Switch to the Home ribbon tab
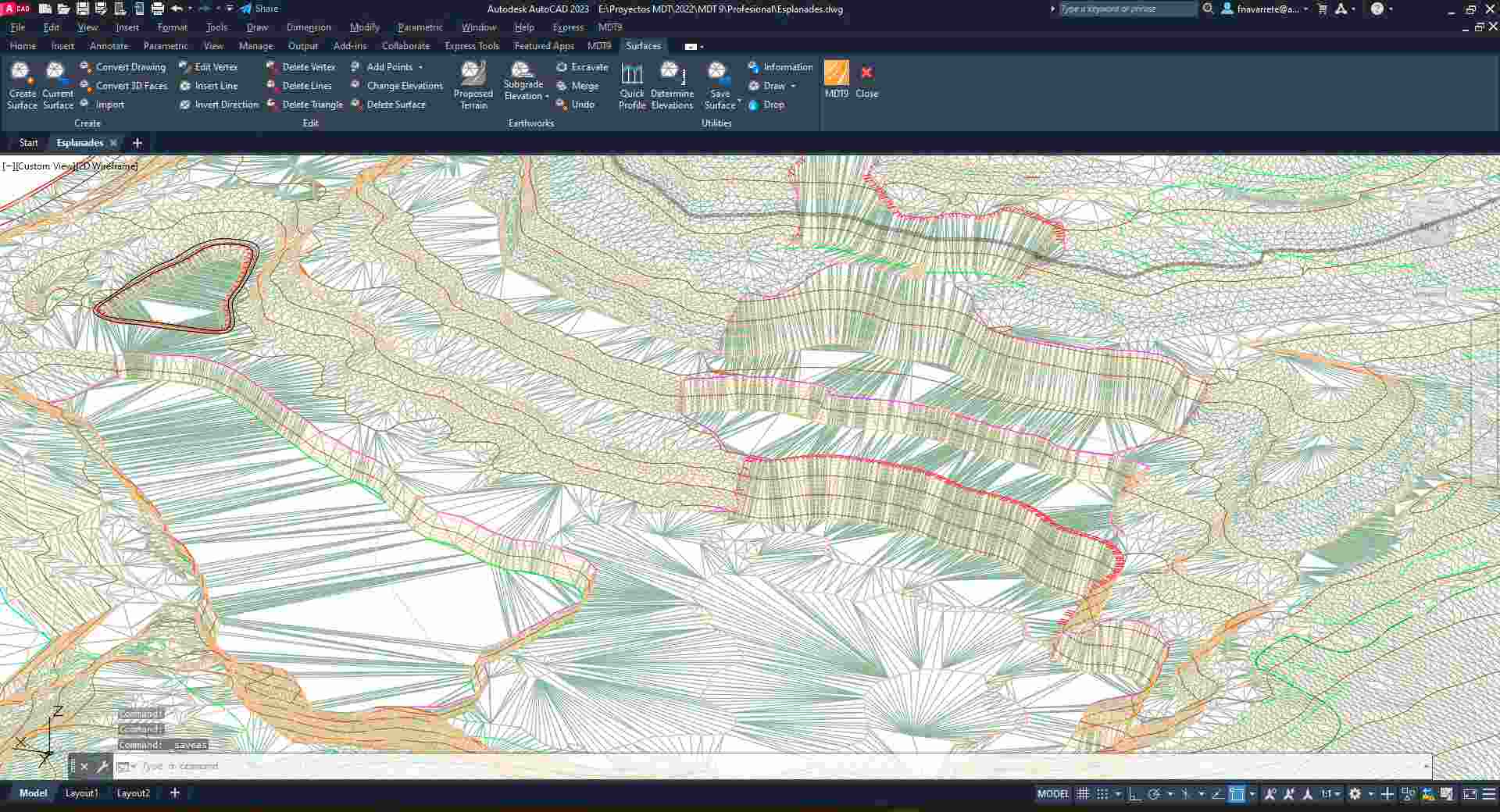Viewport: 1500px width, 812px height. point(23,46)
